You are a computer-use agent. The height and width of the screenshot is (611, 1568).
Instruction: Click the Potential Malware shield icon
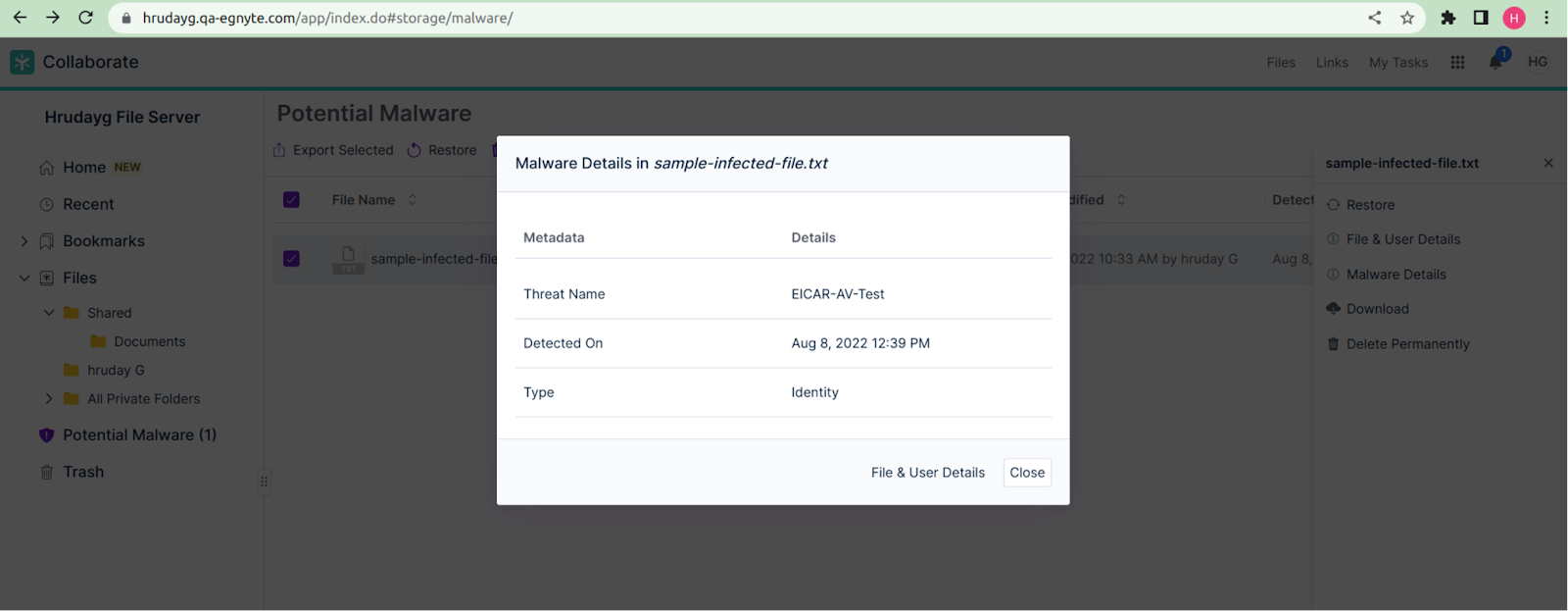click(46, 435)
